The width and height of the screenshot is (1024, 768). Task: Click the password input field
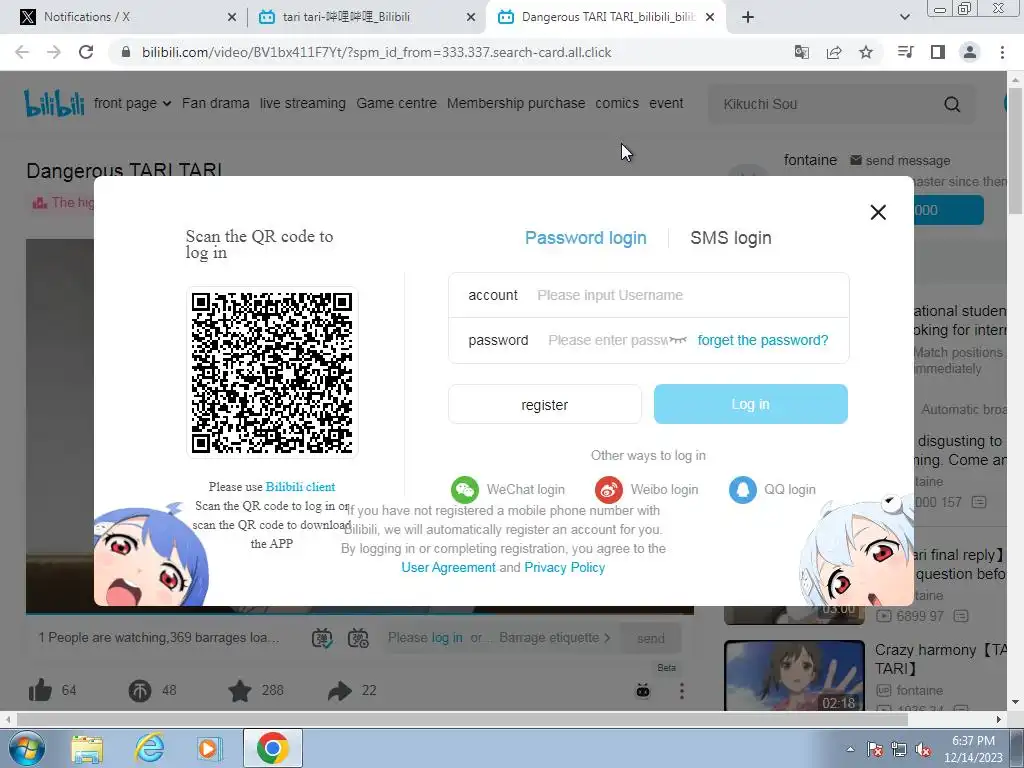point(607,340)
